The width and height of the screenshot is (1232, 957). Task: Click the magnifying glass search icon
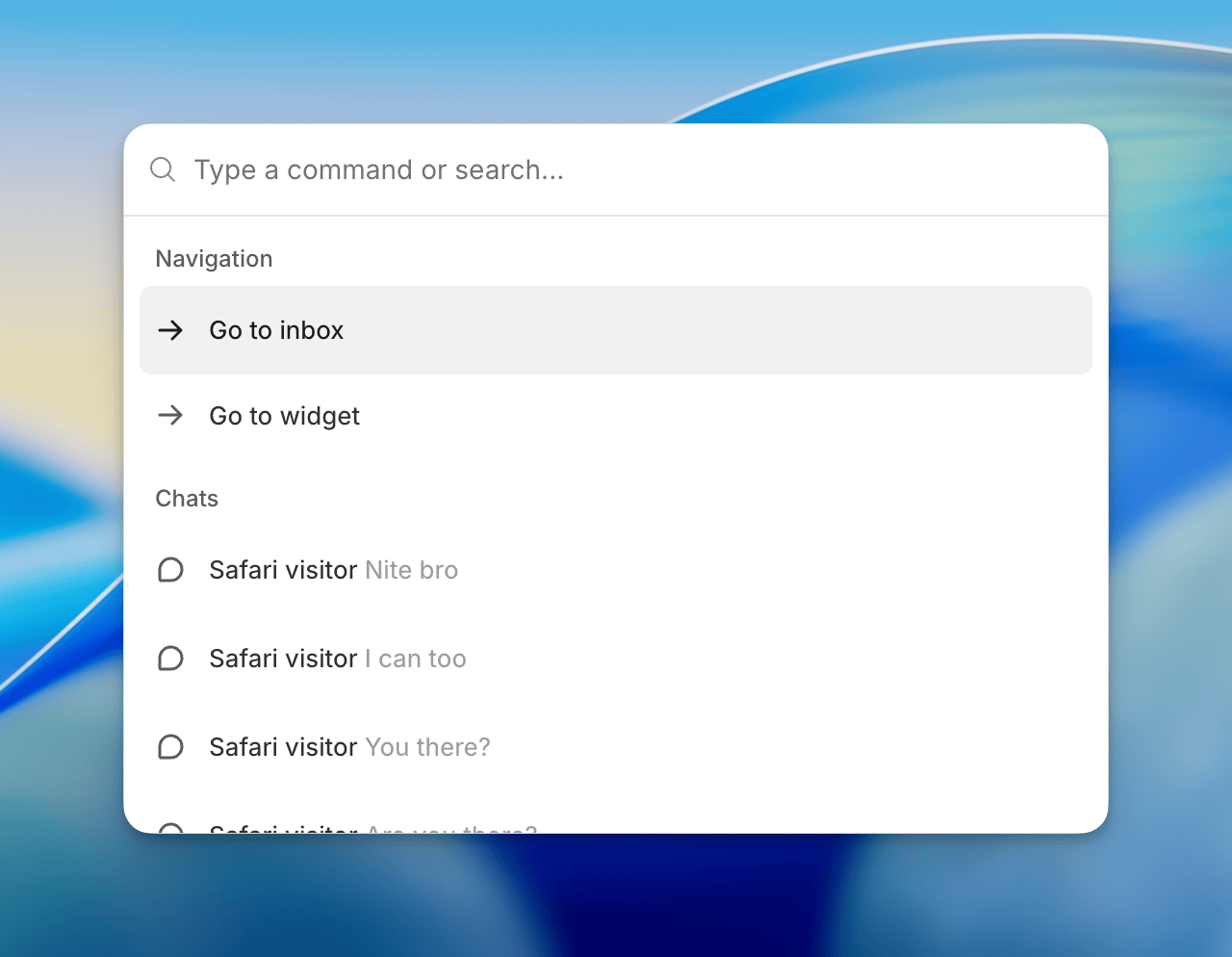[x=163, y=170]
